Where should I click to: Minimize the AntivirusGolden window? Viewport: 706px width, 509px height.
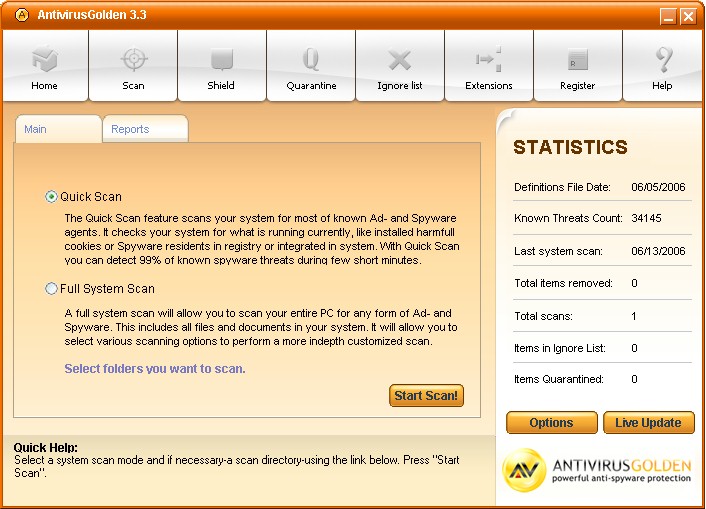tap(668, 17)
